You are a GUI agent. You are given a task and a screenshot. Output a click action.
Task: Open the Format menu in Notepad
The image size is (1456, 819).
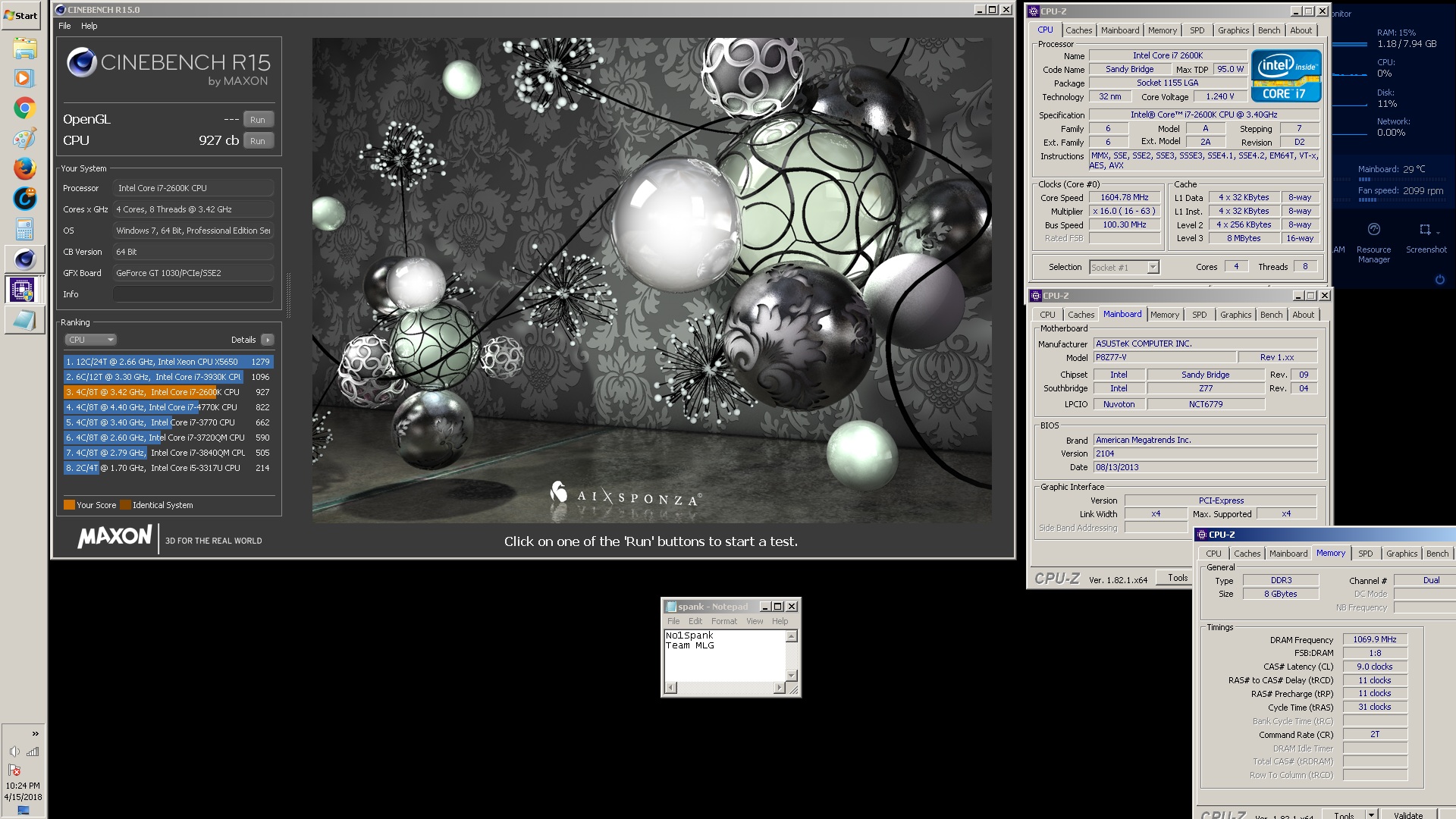723,621
